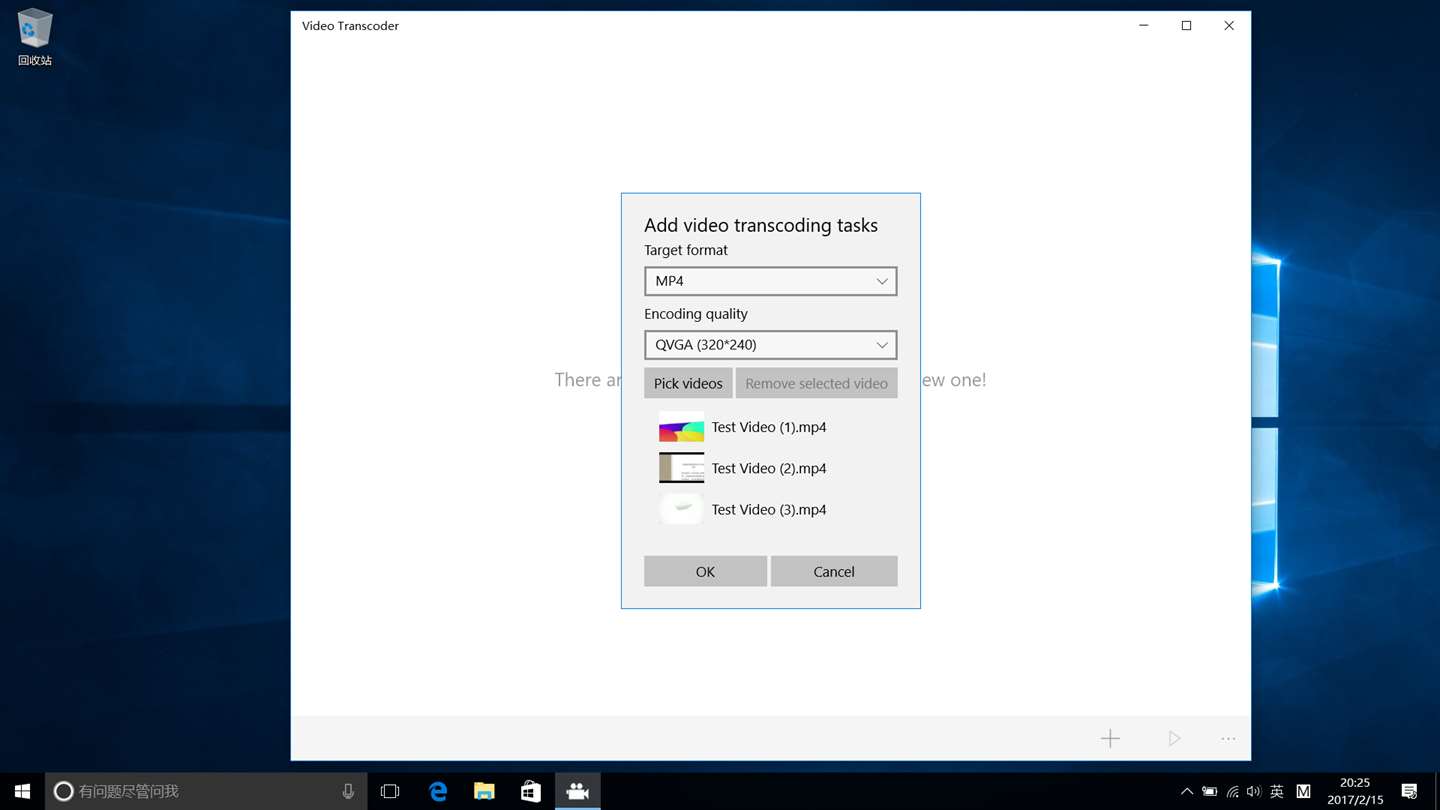Open the Windows Store taskbar icon

(531, 791)
